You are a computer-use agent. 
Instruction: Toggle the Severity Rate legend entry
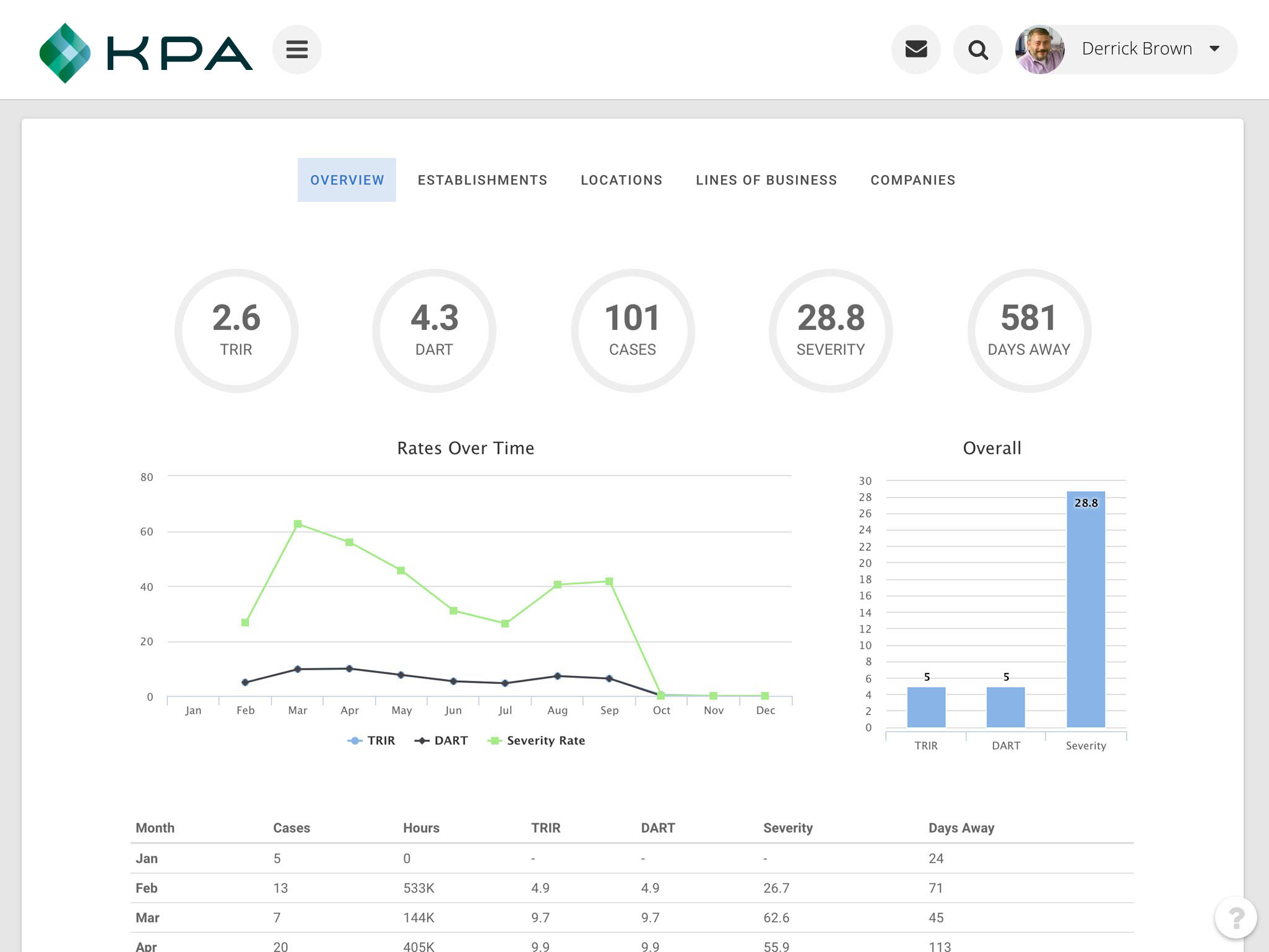(x=536, y=740)
